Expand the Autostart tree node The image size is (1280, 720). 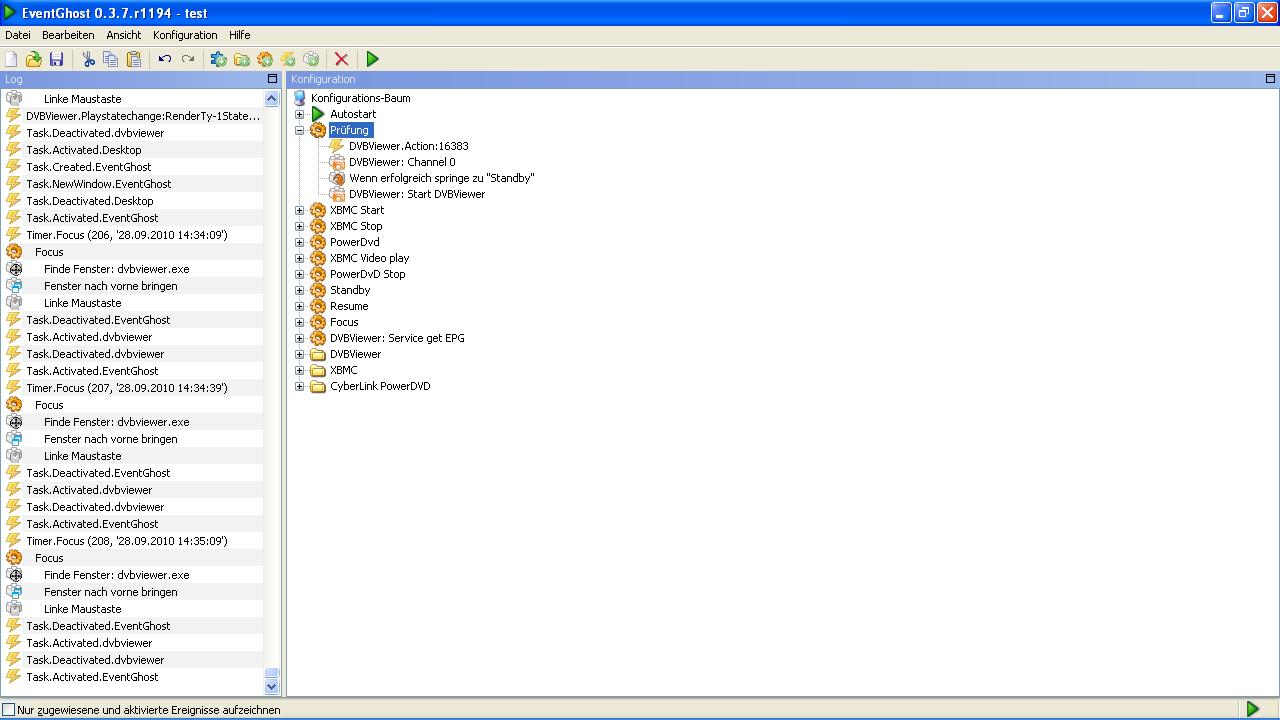click(x=299, y=114)
